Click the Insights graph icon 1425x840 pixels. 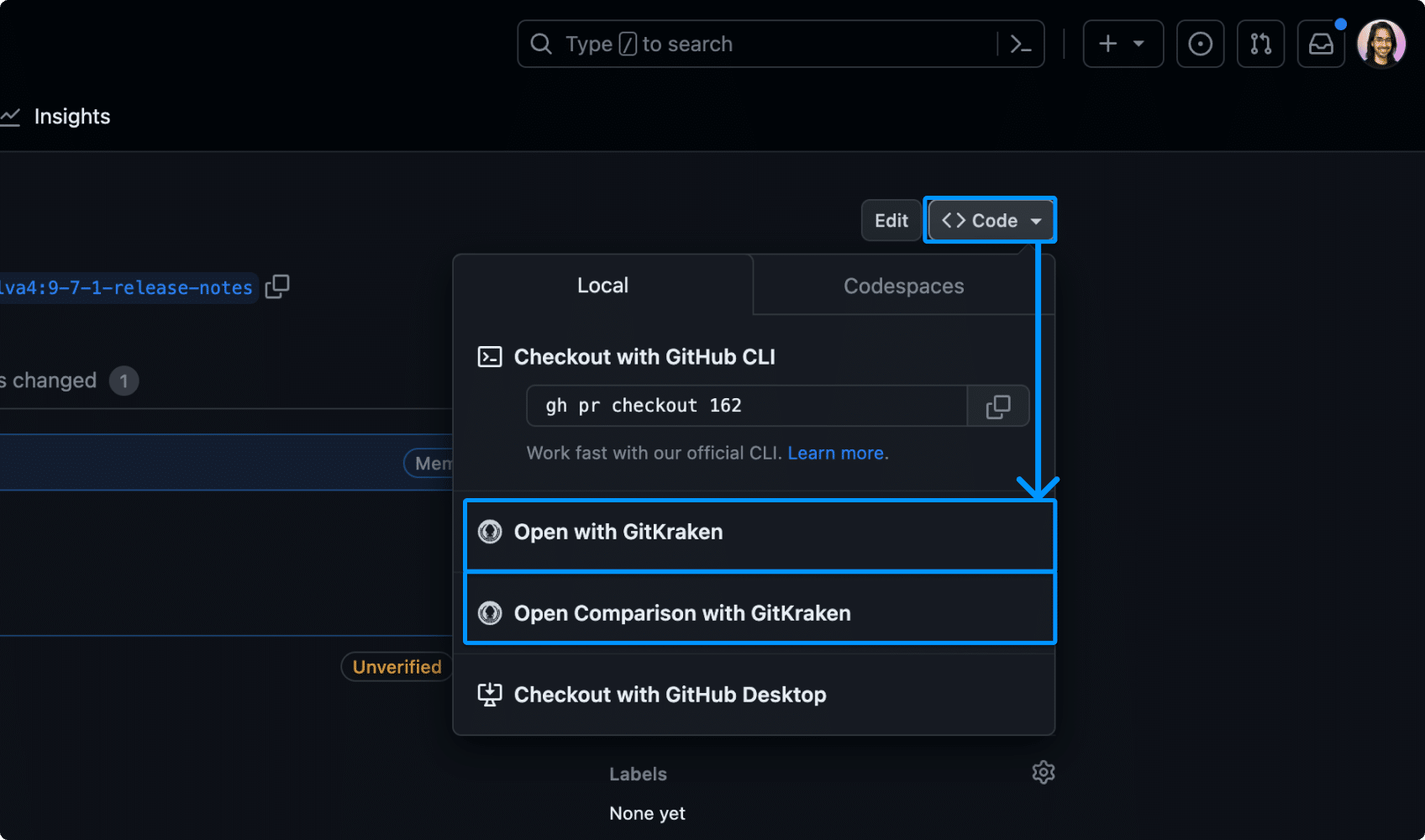12,117
